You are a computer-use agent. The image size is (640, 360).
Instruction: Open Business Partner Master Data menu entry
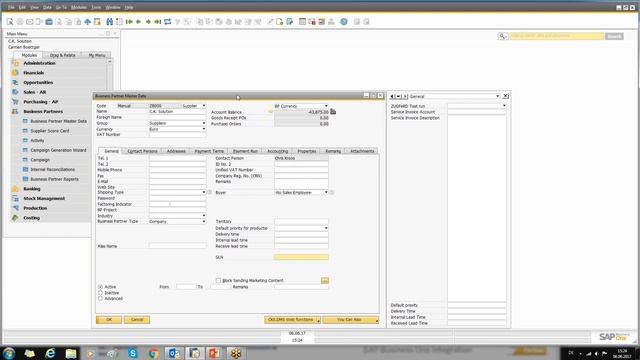click(58, 121)
